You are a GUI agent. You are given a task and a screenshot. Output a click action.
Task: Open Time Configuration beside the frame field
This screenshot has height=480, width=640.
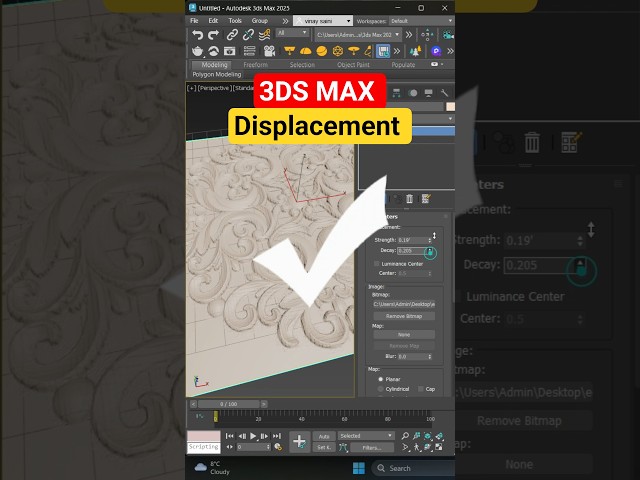pyautogui.click(x=278, y=447)
